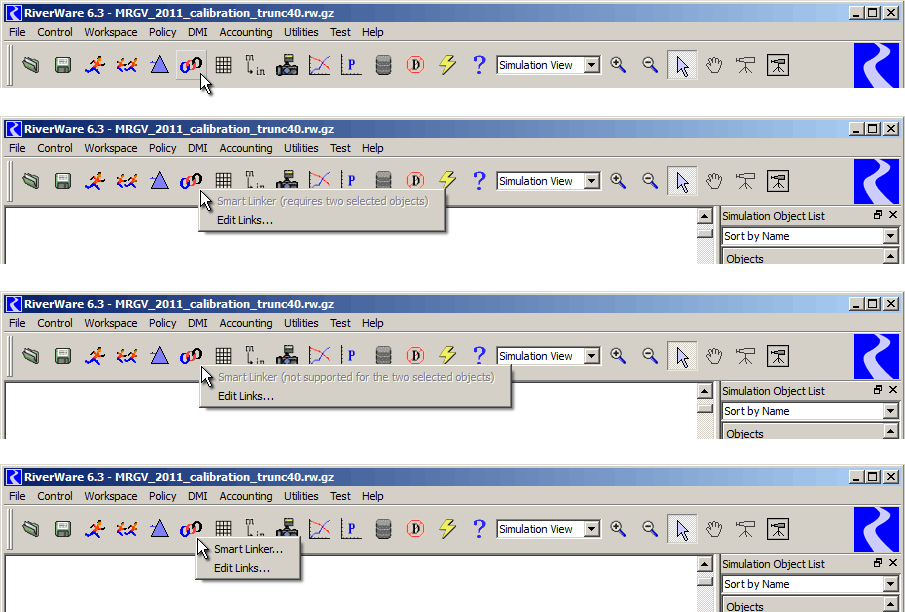Viewport: 905px width, 612px height.
Task: Open the DMI menu in the window showing enabled 'Smart Linker...'
Action: click(x=197, y=496)
